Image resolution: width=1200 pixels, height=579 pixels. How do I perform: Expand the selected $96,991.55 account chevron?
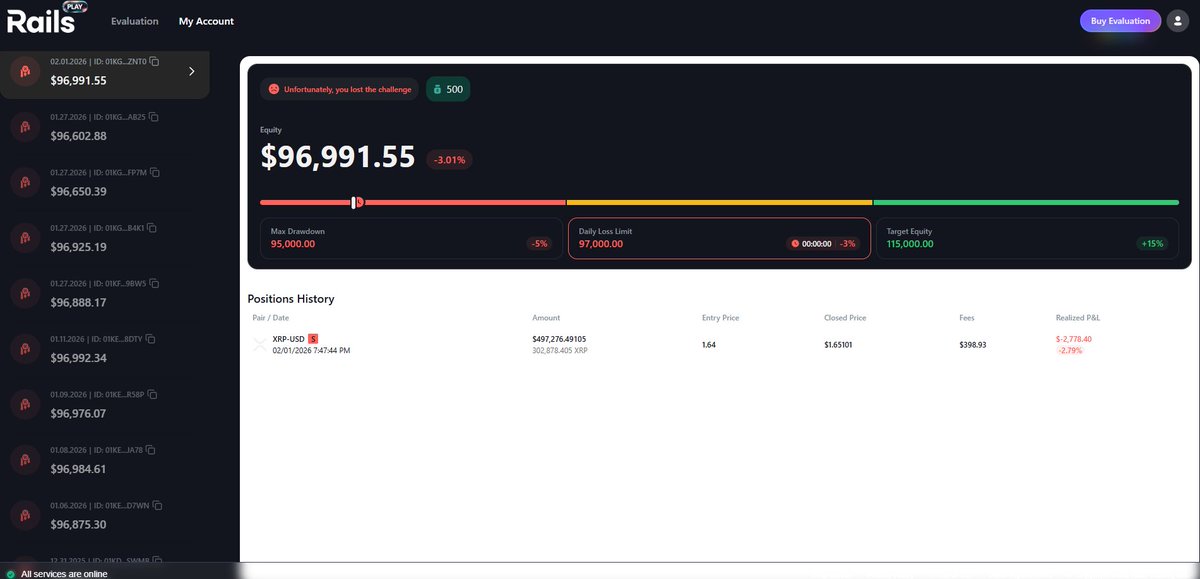(191, 71)
